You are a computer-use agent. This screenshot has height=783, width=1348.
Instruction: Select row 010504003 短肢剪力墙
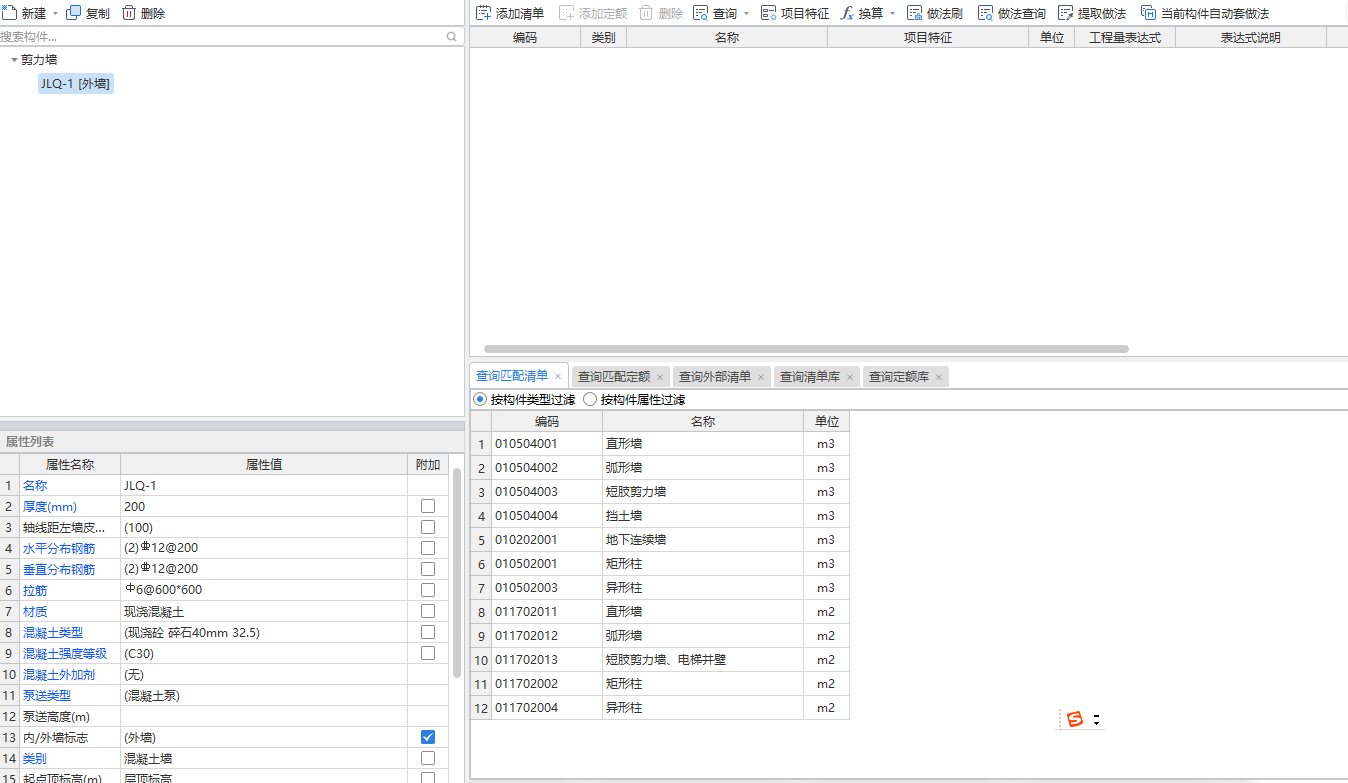660,491
